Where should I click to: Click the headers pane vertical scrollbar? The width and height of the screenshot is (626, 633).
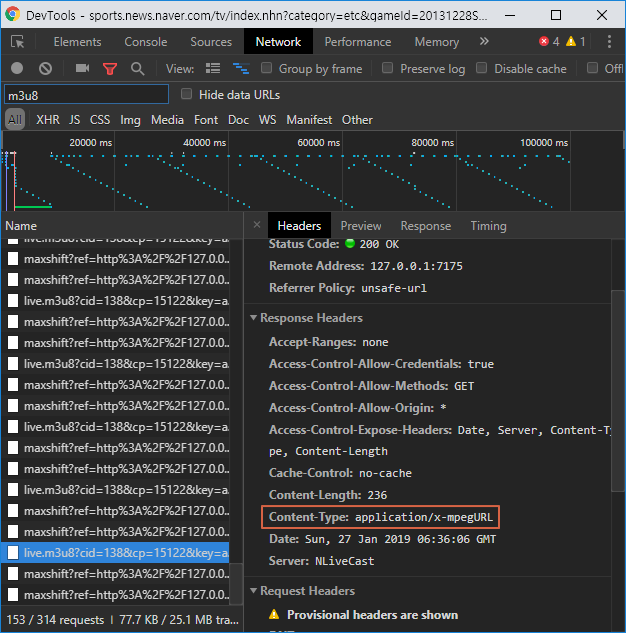point(618,390)
